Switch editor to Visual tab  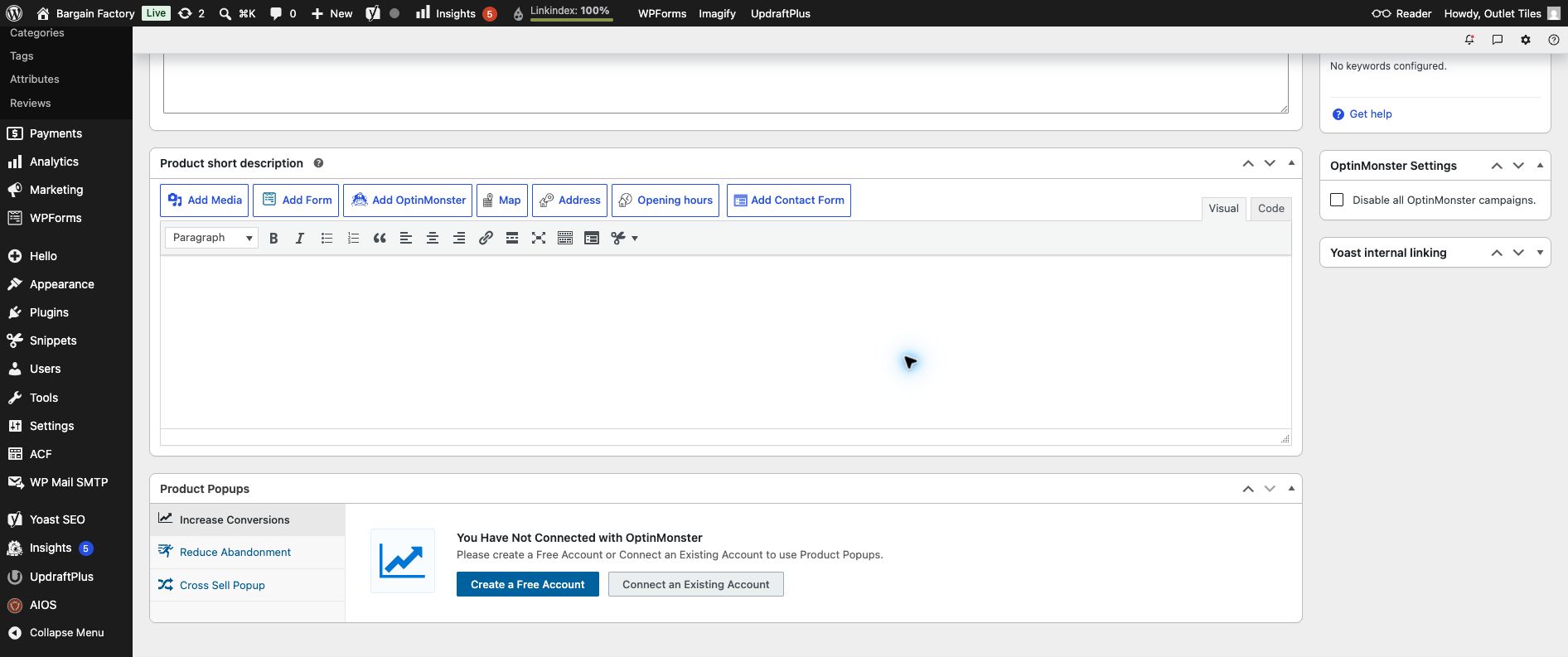[1223, 209]
